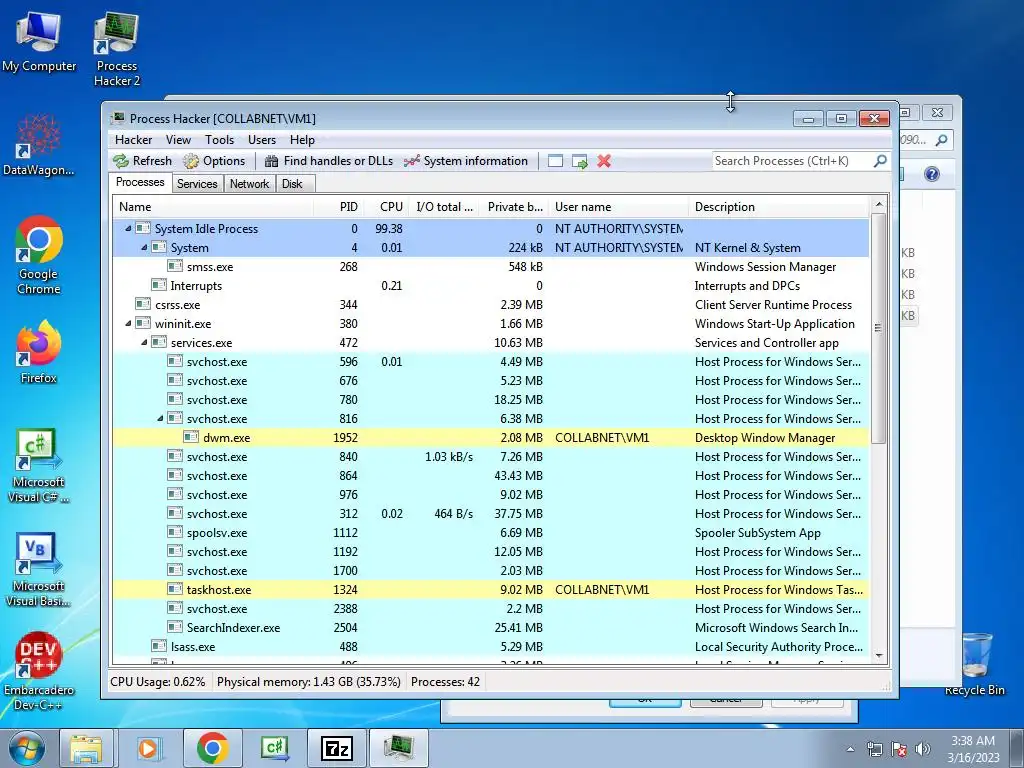
Task: Open Google Chrome desktop shortcut
Action: [x=39, y=256]
